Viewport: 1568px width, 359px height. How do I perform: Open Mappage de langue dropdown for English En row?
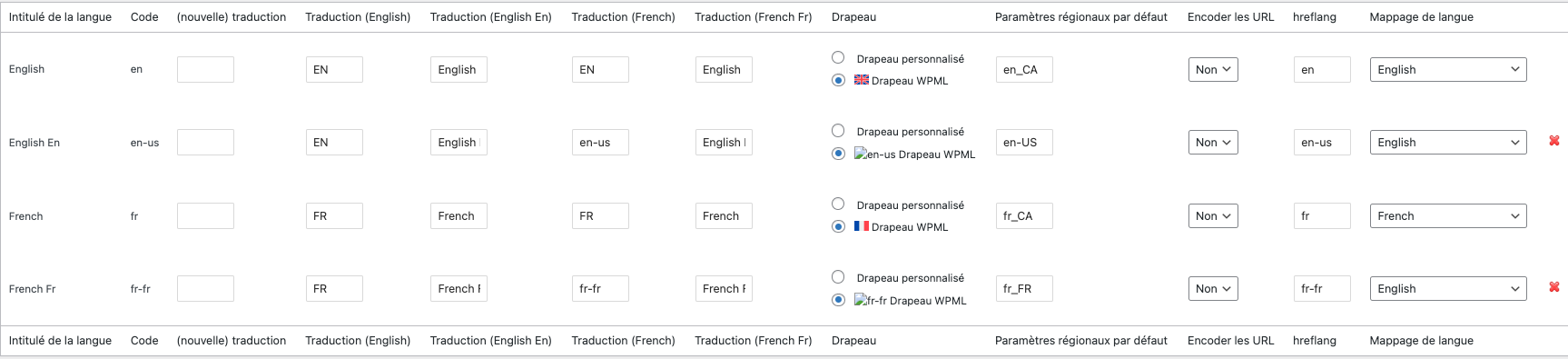(x=1448, y=142)
